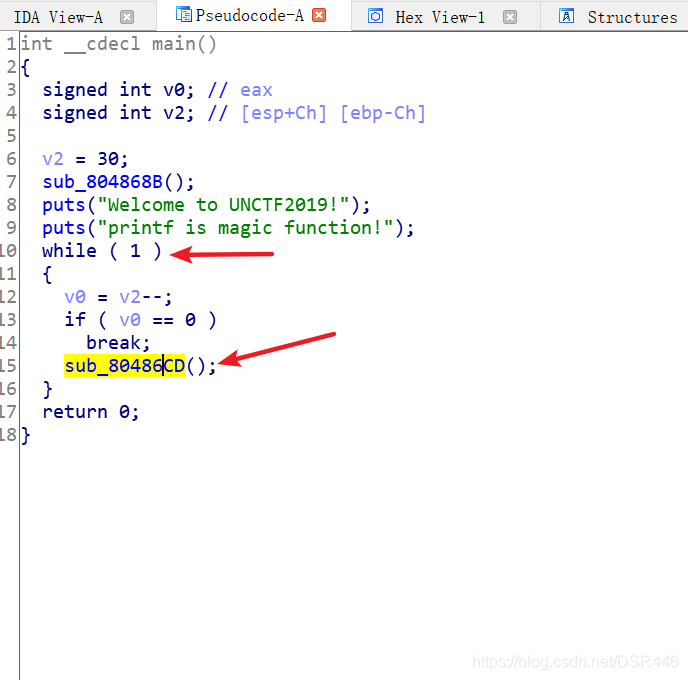Click the main function name in the declaration

click(x=173, y=44)
